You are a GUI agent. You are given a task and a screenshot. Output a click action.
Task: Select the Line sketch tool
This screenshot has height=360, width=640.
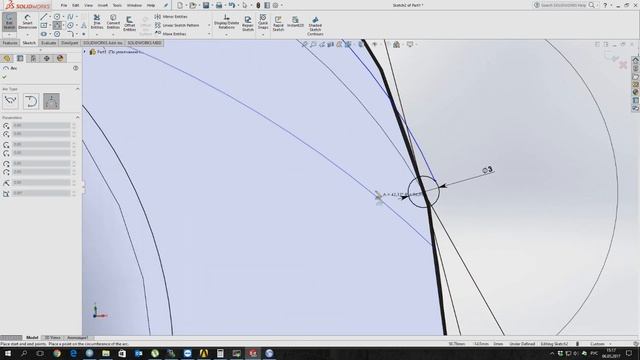(43, 17)
